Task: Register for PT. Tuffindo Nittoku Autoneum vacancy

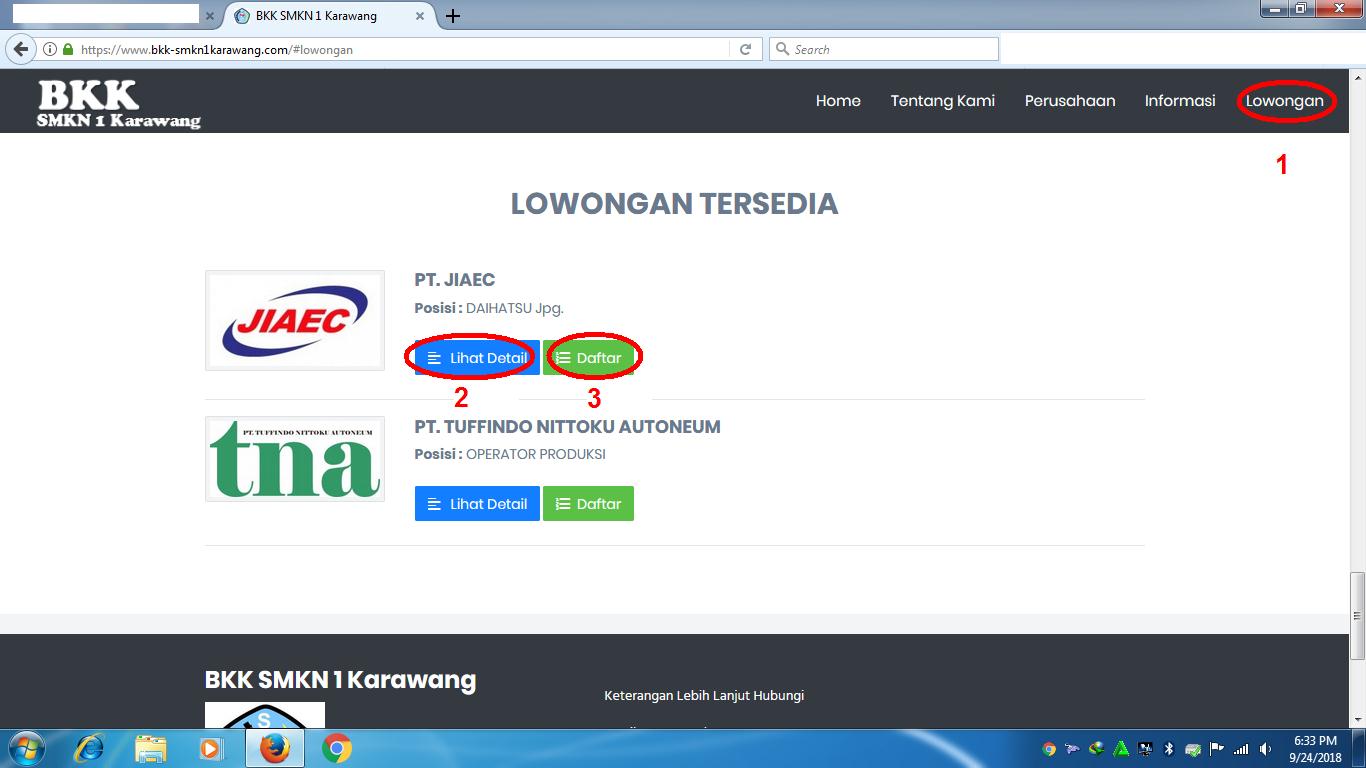Action: pos(588,504)
